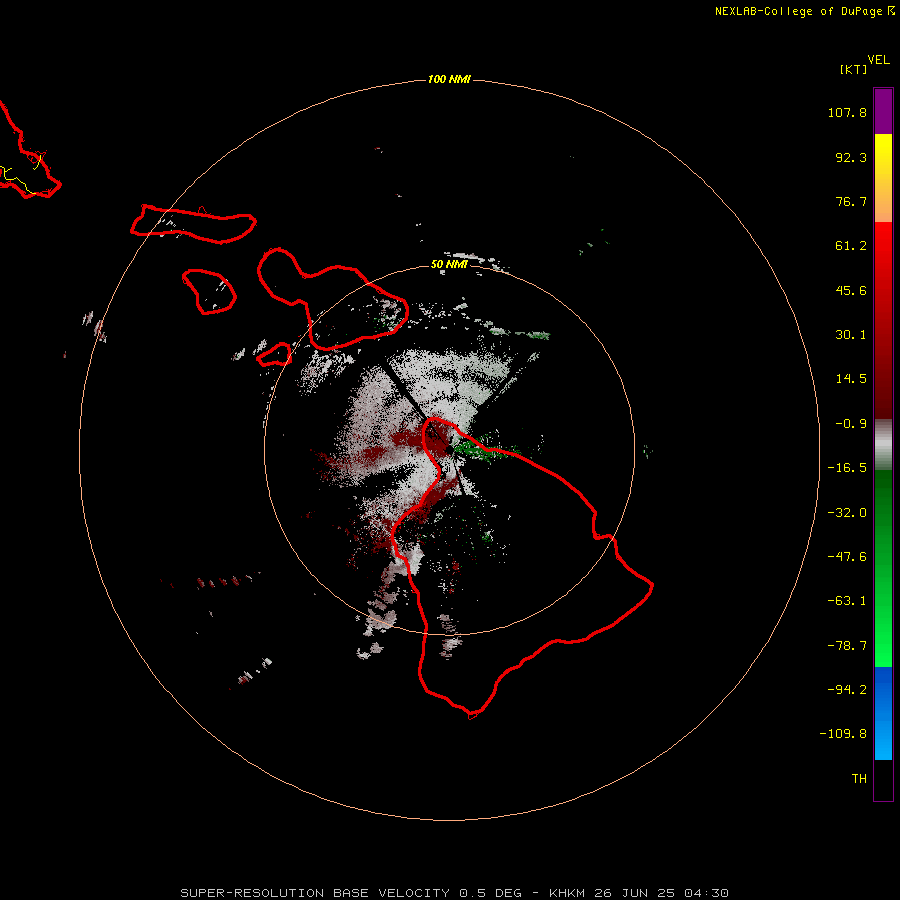900x900 pixels.
Task: Click the 30.1 scale value
Action: coord(851,335)
